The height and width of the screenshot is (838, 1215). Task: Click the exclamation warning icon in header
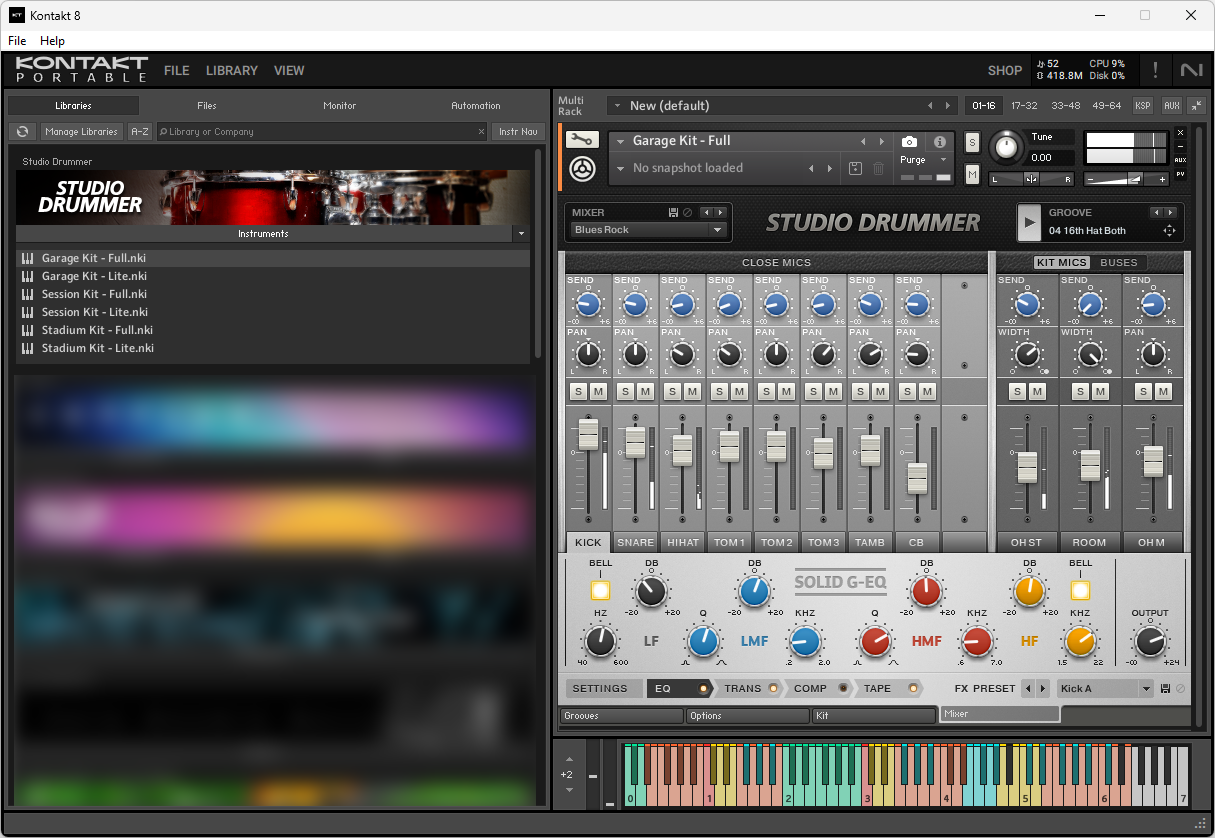tap(1156, 70)
